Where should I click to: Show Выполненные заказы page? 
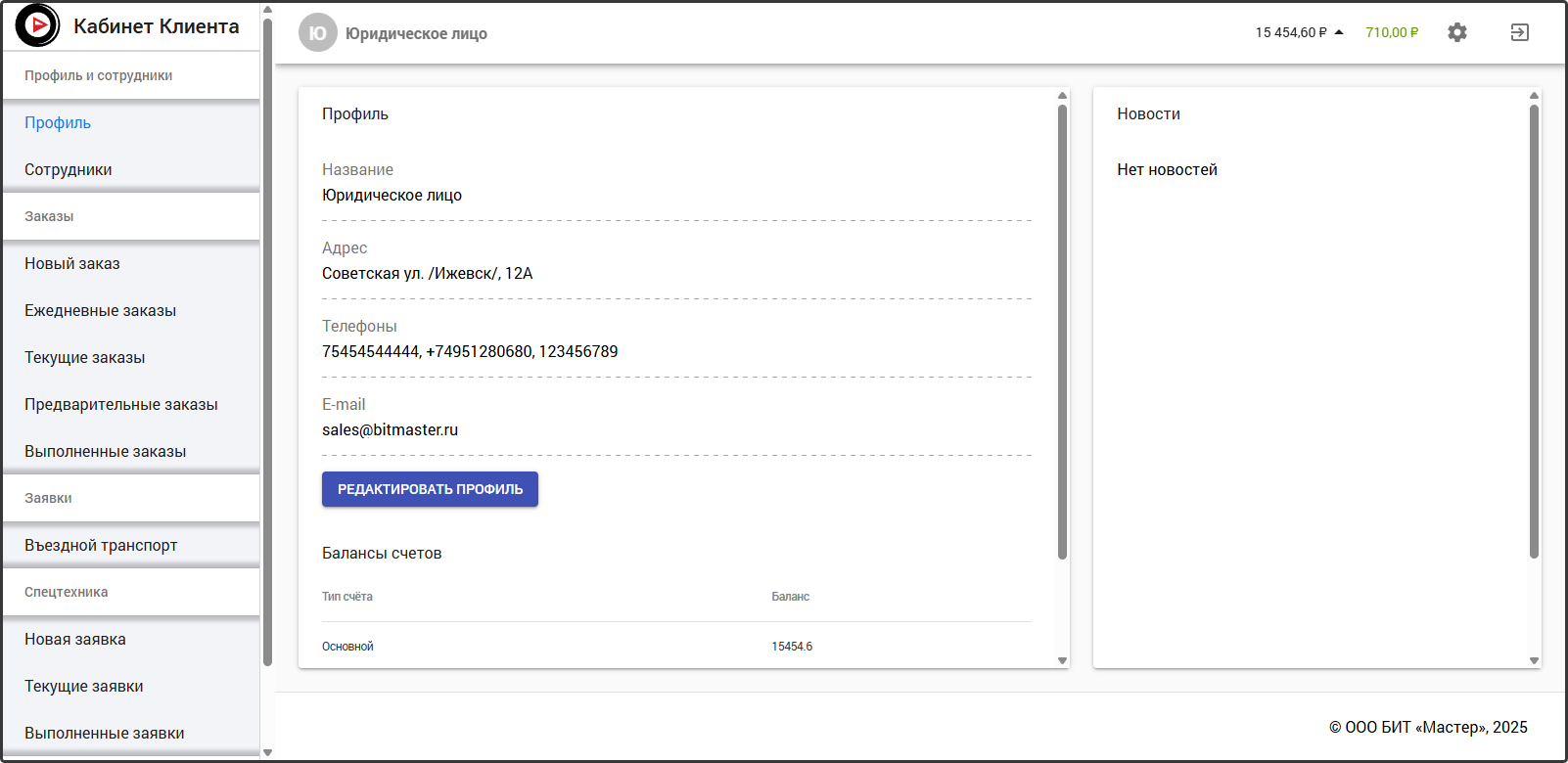(x=105, y=451)
